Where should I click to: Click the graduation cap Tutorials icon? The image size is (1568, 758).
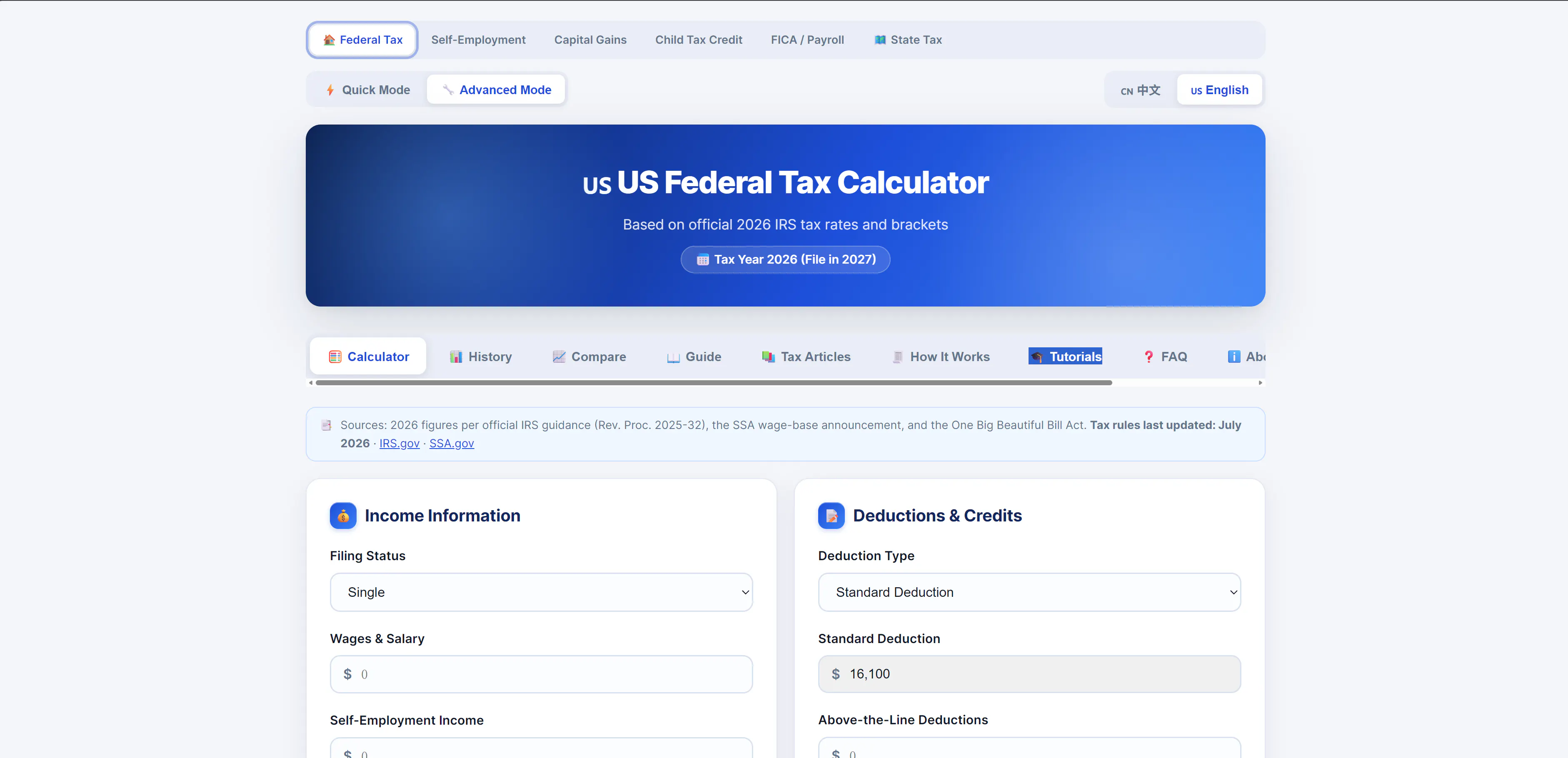(1036, 357)
